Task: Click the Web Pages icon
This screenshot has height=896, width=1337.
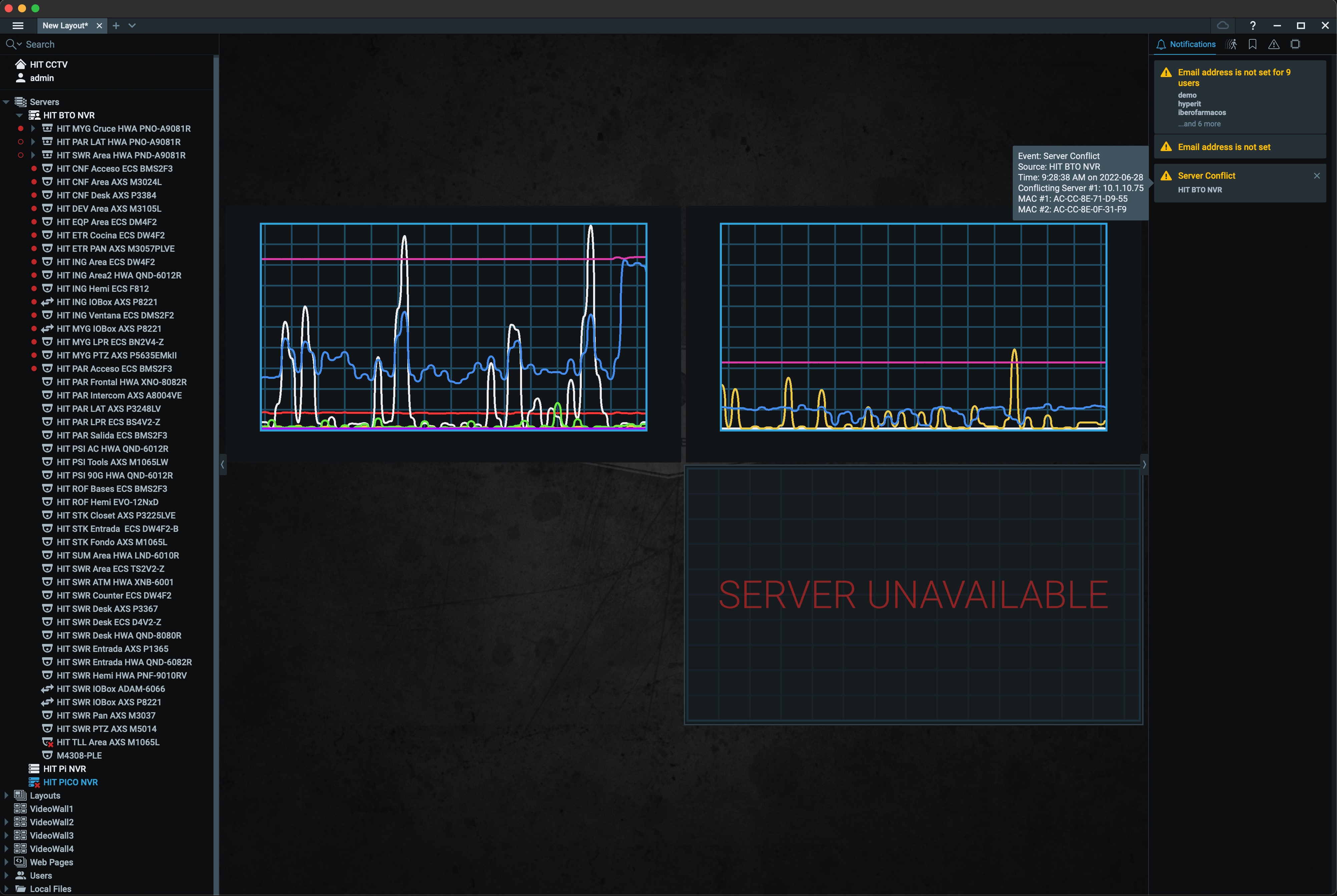Action: tap(21, 862)
